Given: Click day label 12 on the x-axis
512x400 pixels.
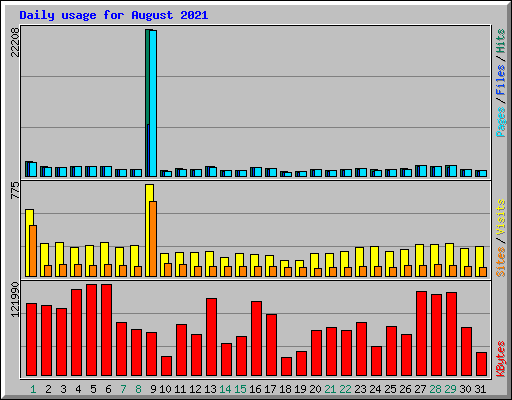Looking at the screenshot, I should pos(195,389).
